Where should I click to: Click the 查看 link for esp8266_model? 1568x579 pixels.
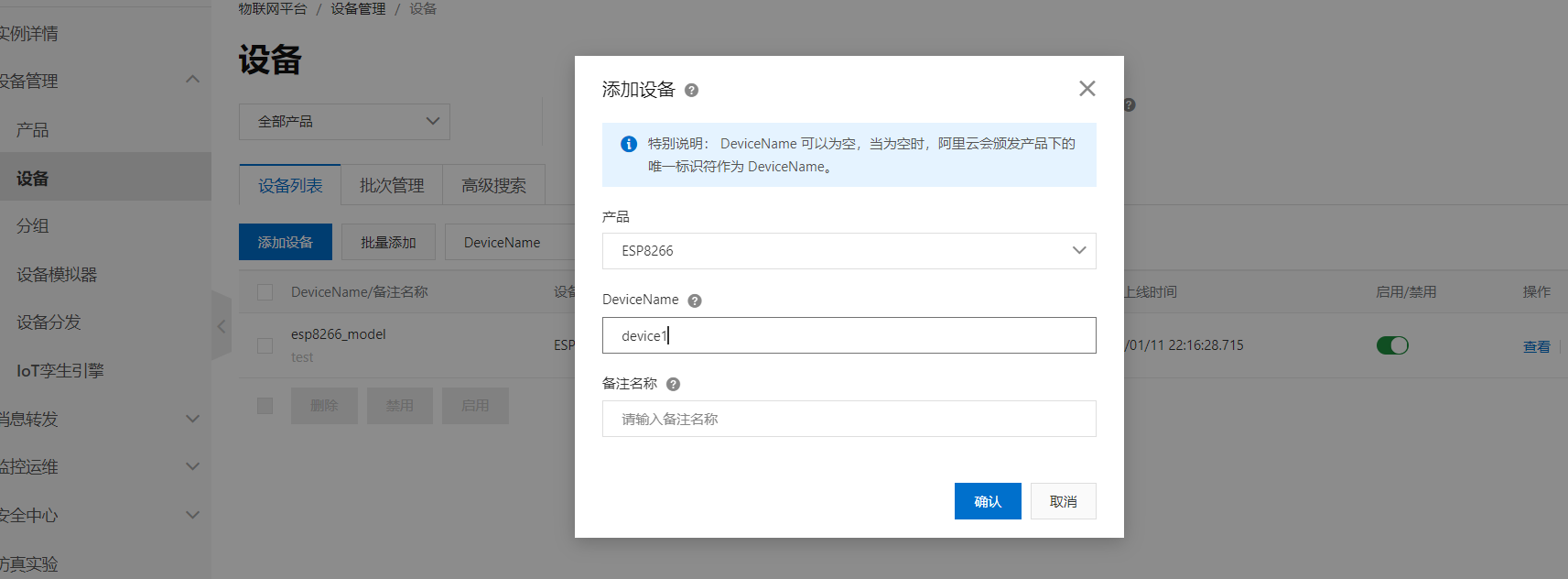point(1536,346)
